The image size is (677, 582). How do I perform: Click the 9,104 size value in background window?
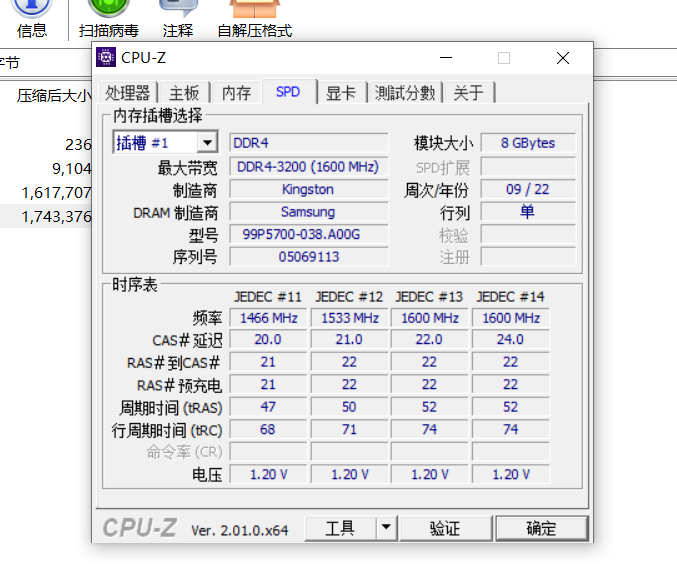72,168
